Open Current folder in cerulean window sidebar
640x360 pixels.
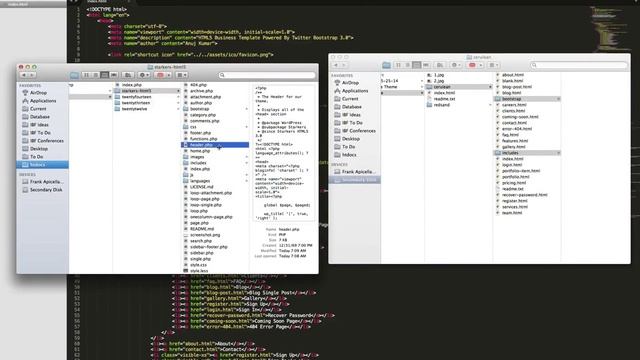coord(350,99)
